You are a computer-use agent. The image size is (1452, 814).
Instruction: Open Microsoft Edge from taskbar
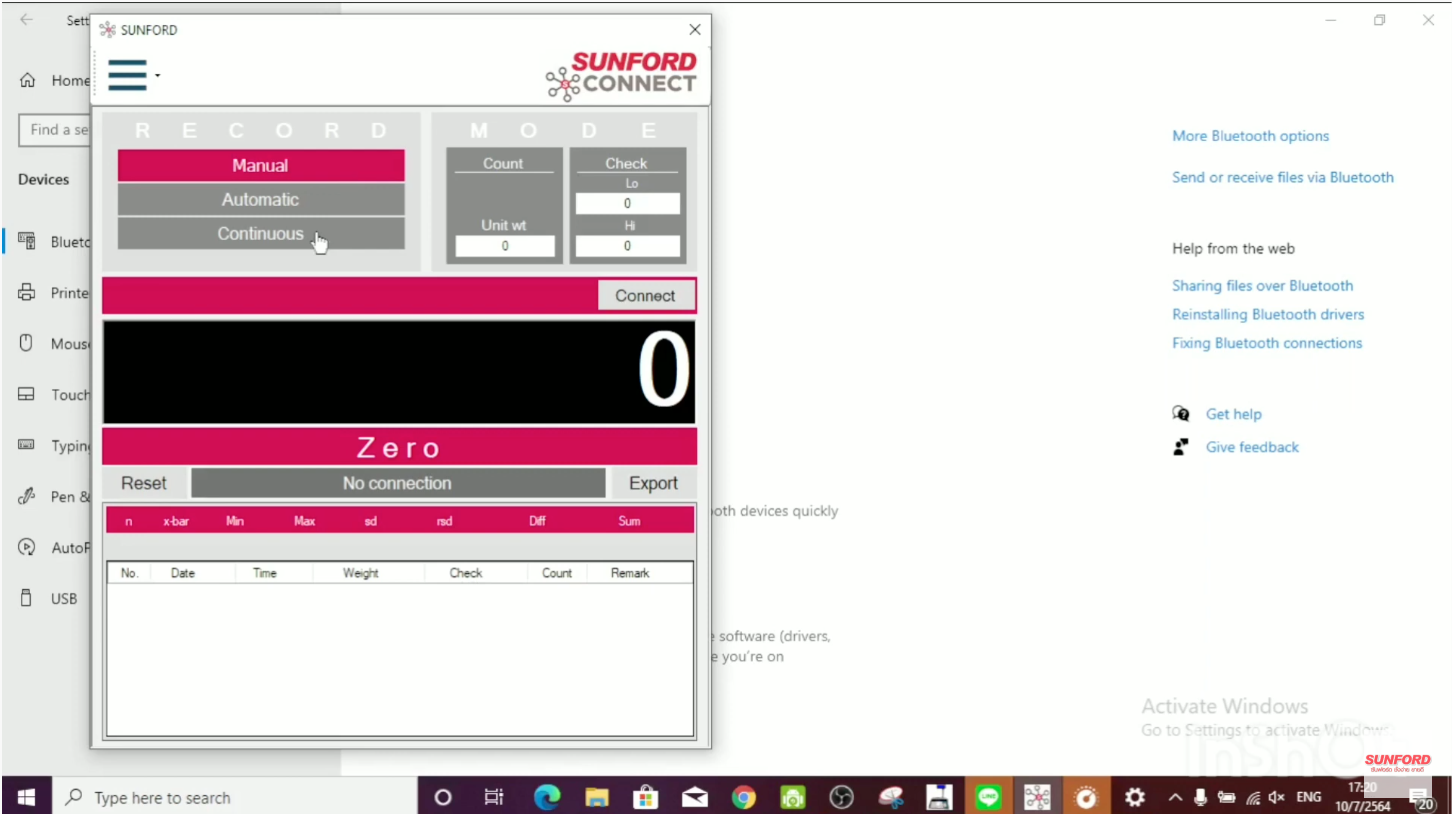[547, 797]
